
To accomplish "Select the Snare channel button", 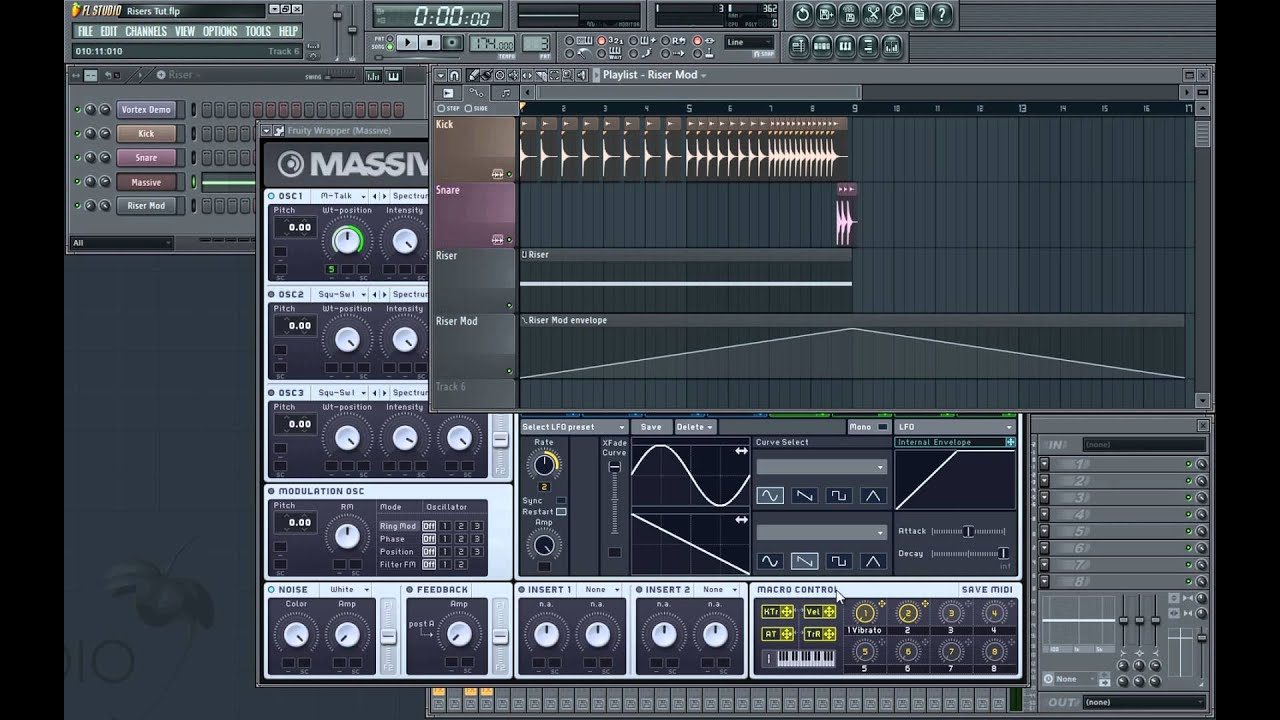I will (146, 157).
